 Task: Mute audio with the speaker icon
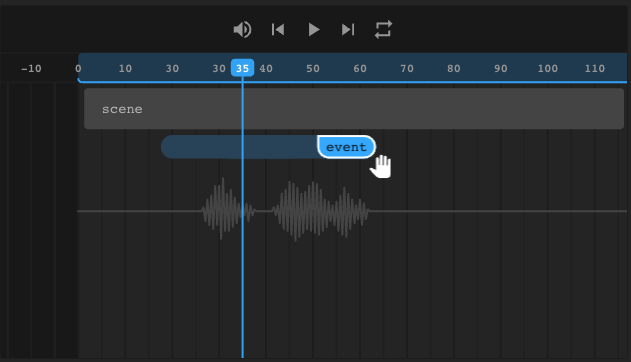[242, 30]
